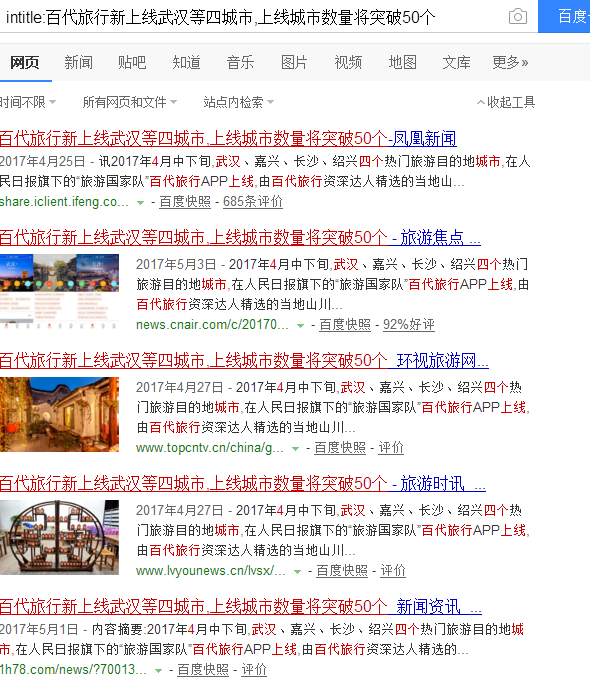This screenshot has width=590, height=690.
Task: Click the 92%好评 rating link
Action: click(409, 324)
